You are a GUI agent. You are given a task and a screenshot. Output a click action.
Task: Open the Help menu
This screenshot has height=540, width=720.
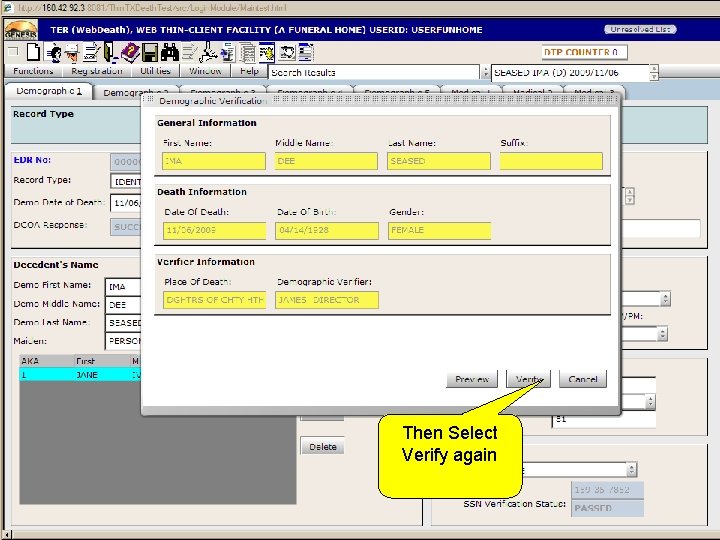point(249,71)
